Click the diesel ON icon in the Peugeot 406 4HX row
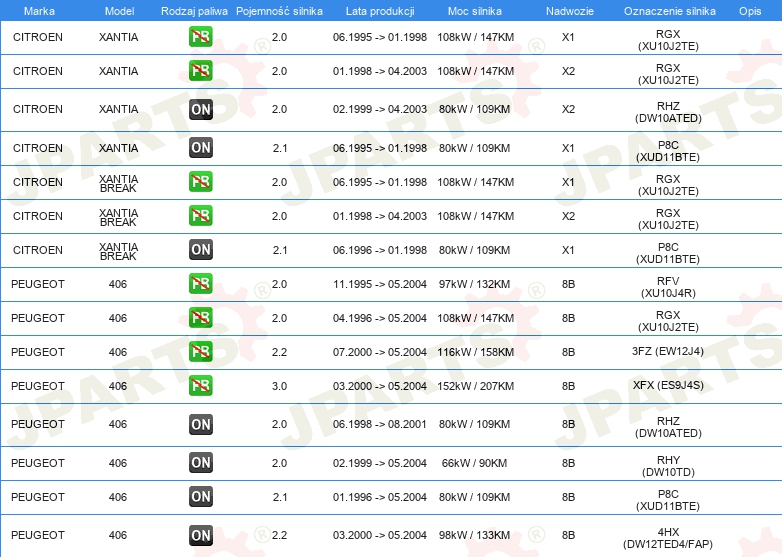The image size is (782, 557). coord(200,535)
